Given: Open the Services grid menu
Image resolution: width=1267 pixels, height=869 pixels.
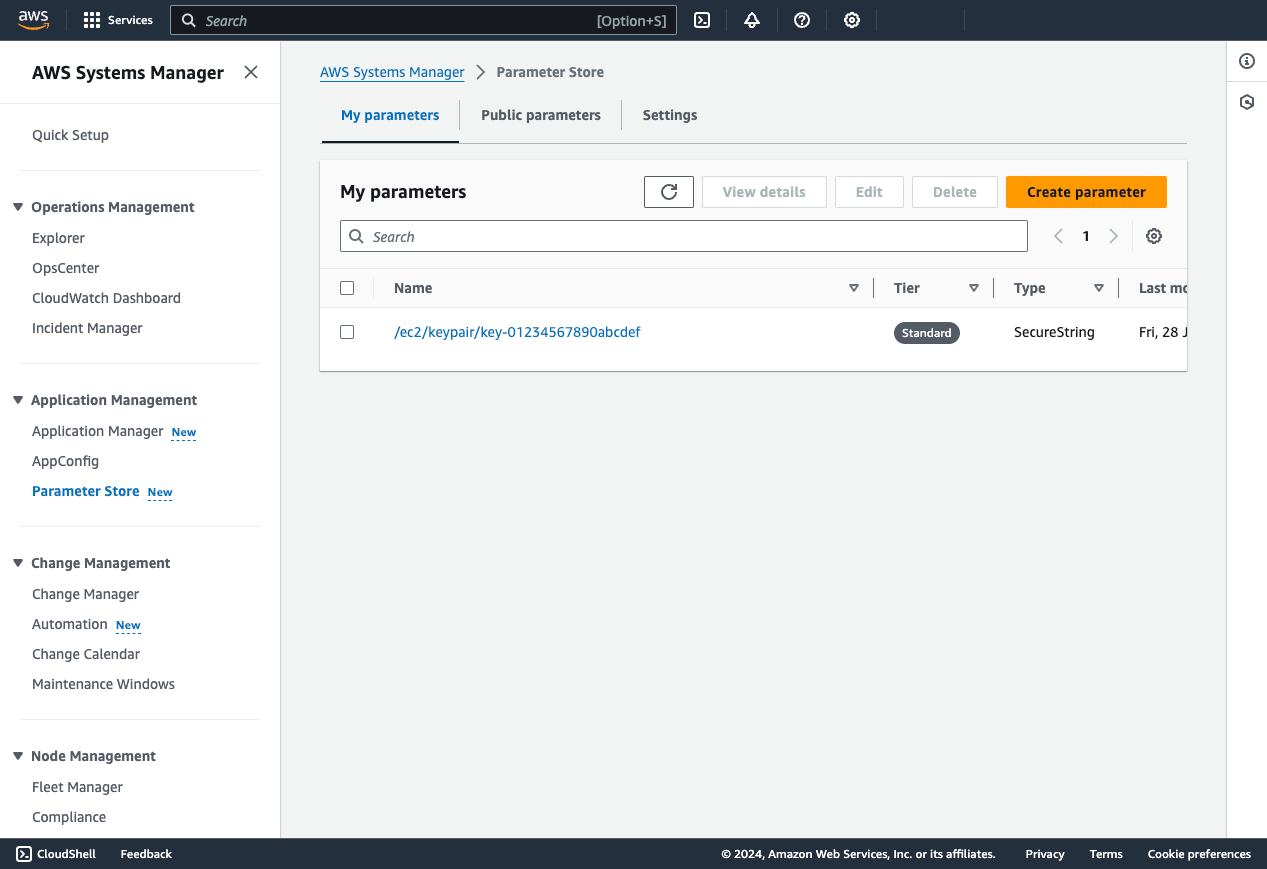Looking at the screenshot, I should 117,20.
